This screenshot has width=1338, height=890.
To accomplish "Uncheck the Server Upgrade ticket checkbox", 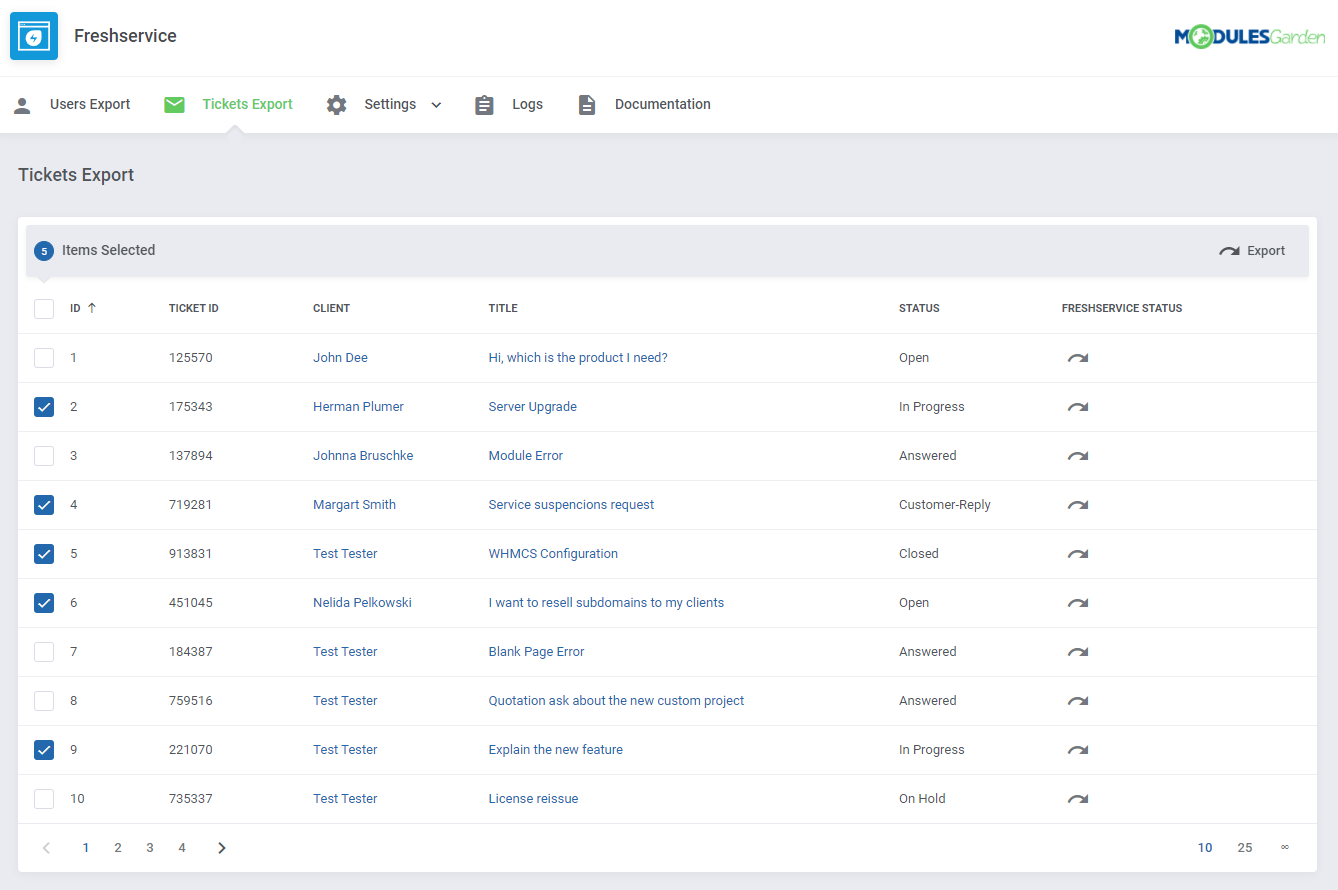I will pos(44,407).
